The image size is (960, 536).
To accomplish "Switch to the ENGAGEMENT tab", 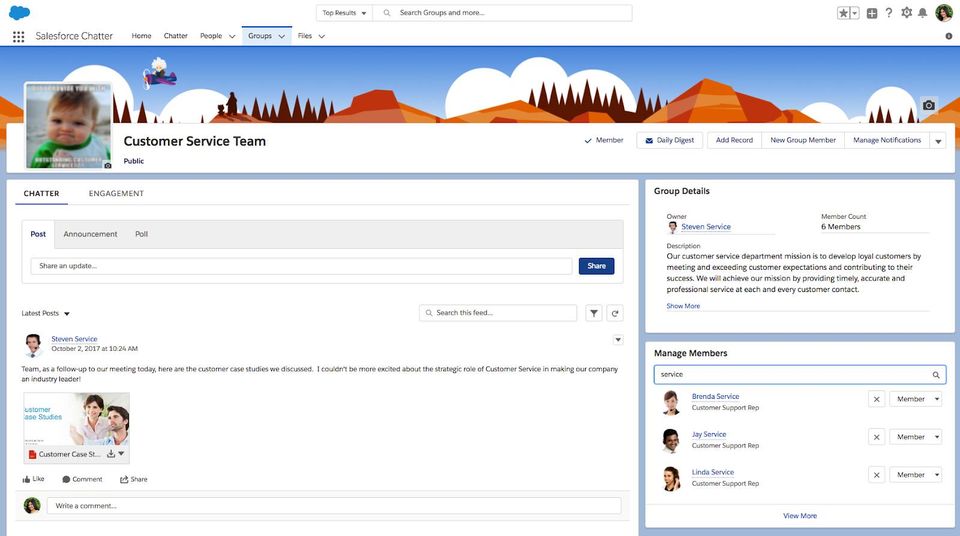I will pyautogui.click(x=116, y=194).
